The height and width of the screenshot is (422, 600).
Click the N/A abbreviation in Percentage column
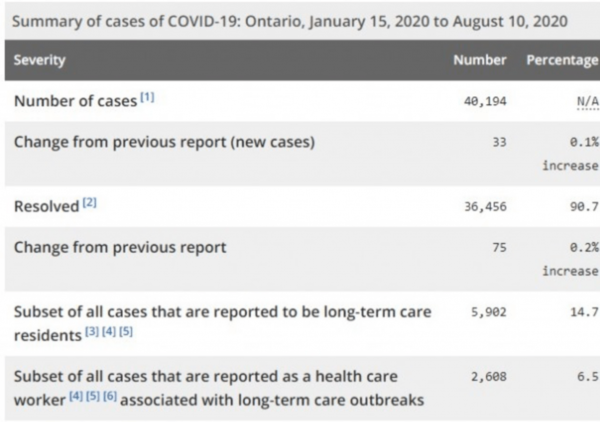point(587,101)
